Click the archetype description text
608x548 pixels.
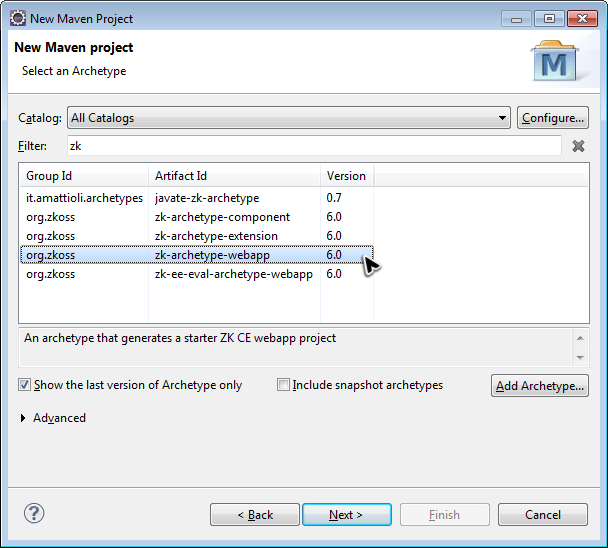pyautogui.click(x=180, y=338)
